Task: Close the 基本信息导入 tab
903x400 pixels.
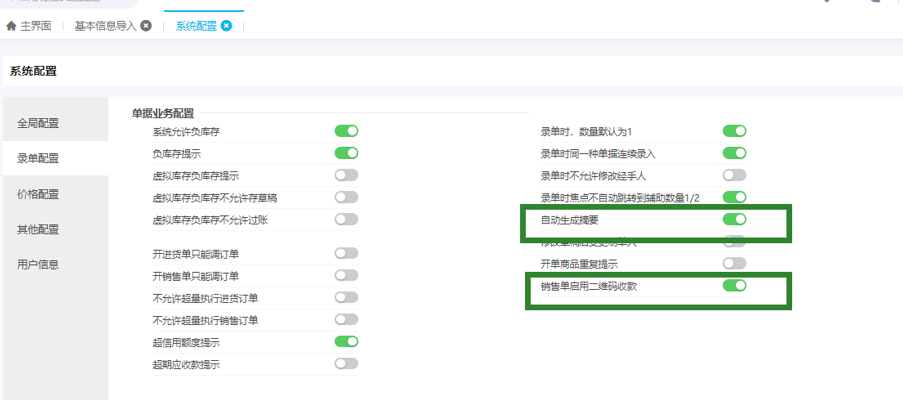Action: (146, 26)
